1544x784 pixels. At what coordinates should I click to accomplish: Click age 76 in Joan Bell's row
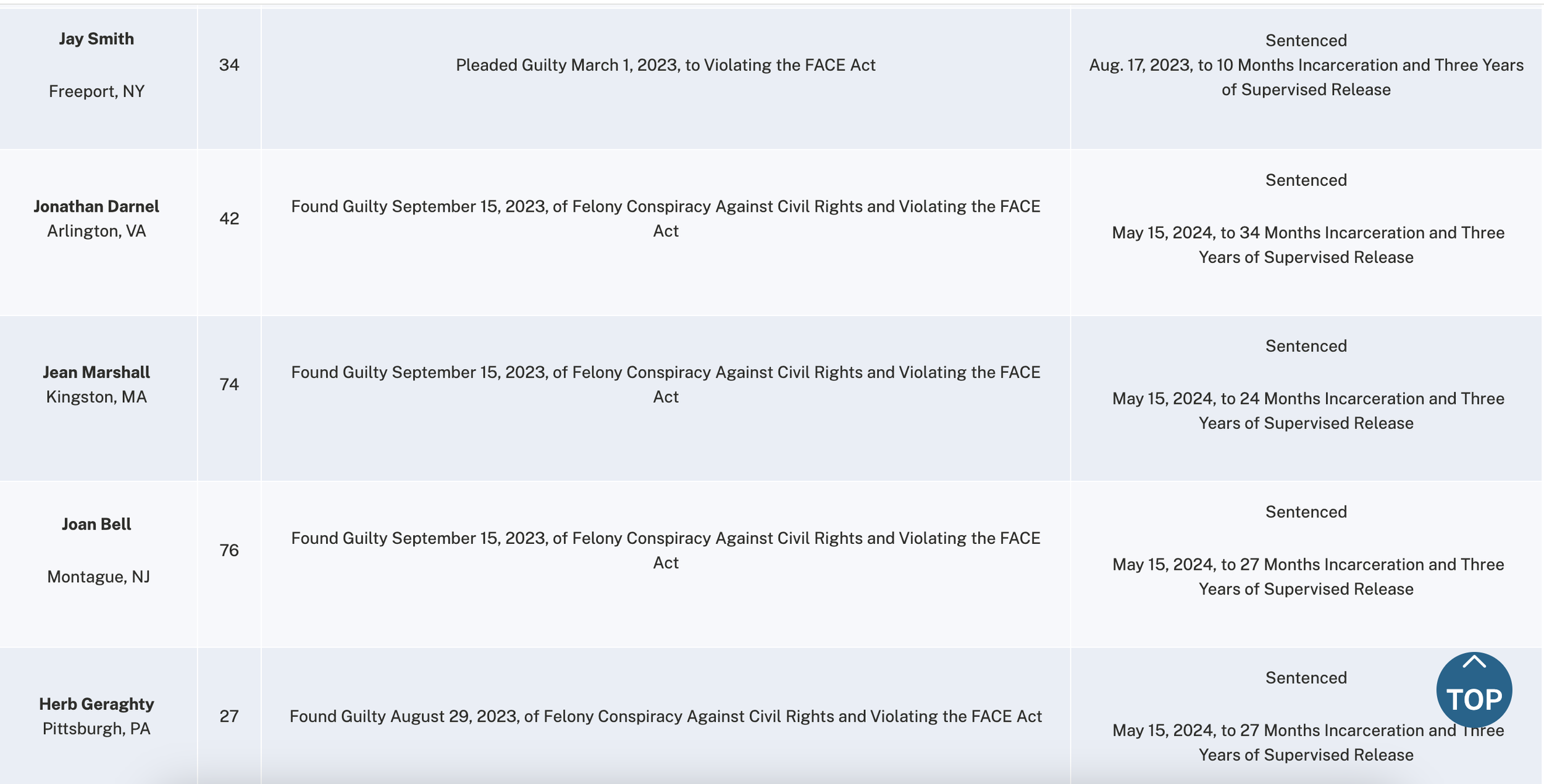pyautogui.click(x=229, y=550)
